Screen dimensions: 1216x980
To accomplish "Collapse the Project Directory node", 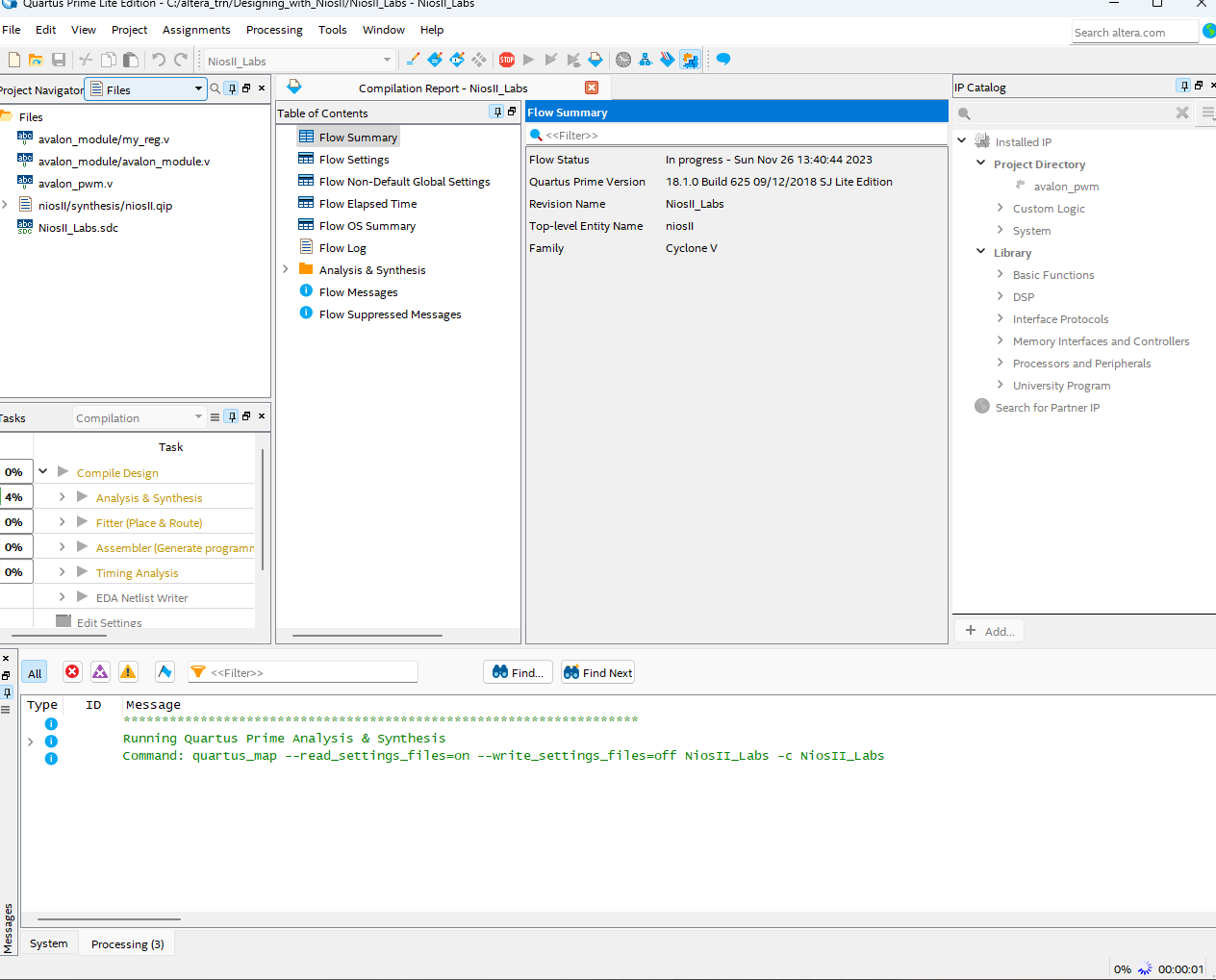I will [981, 163].
